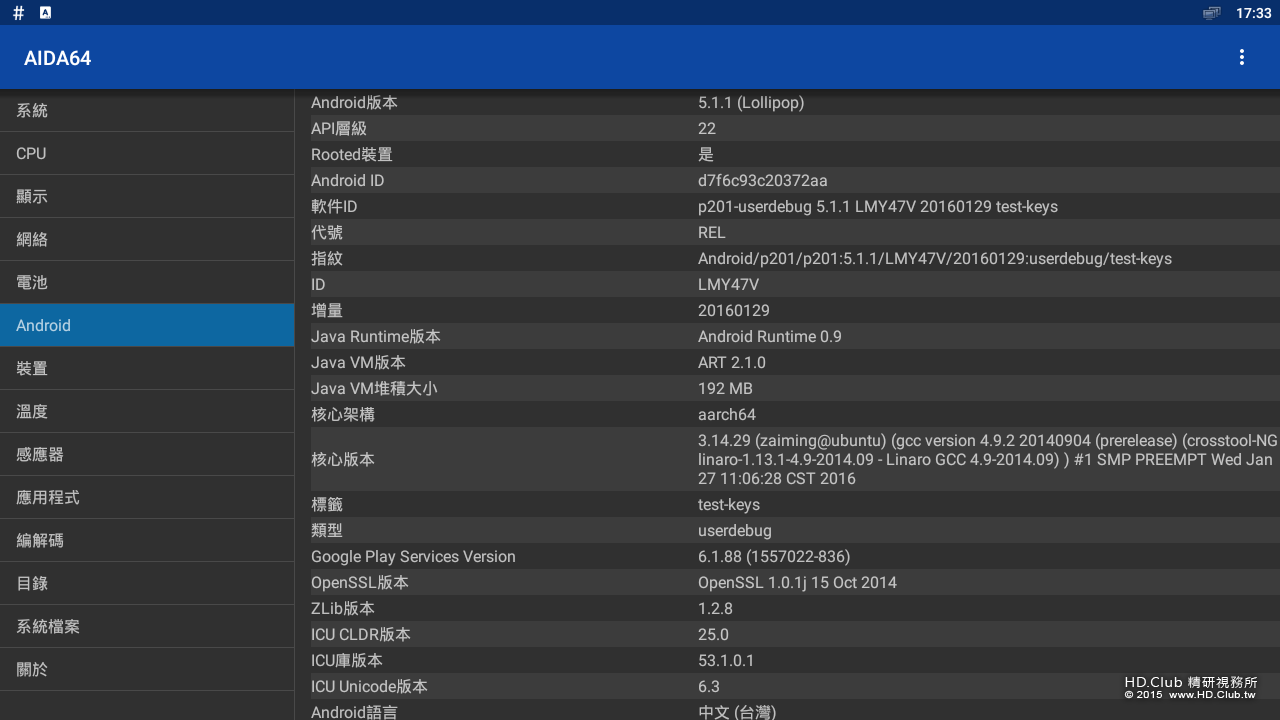The image size is (1280, 720).
Task: Select the 核心版本 row label
Action: point(343,459)
